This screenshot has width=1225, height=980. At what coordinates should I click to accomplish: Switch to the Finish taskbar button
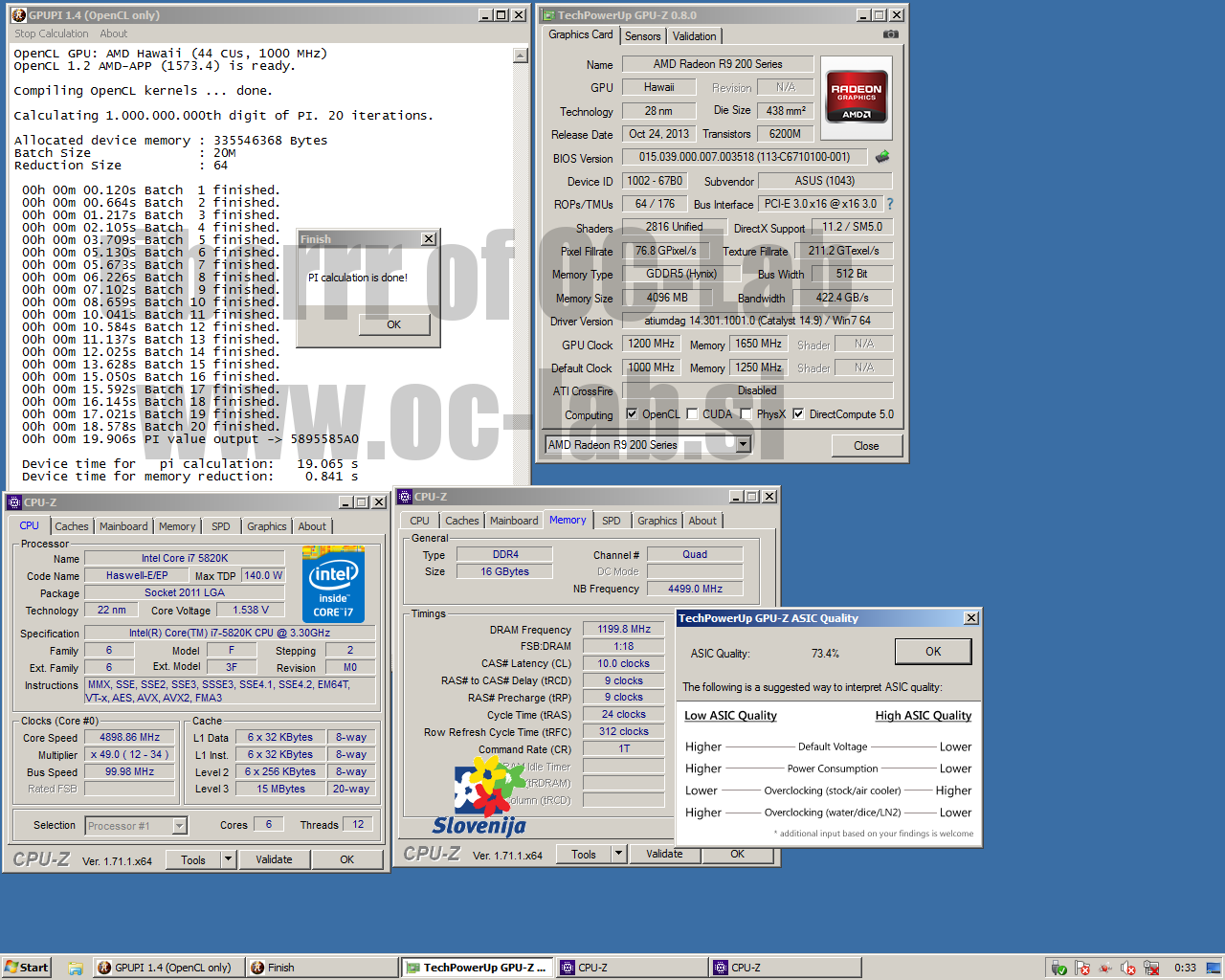point(321,968)
